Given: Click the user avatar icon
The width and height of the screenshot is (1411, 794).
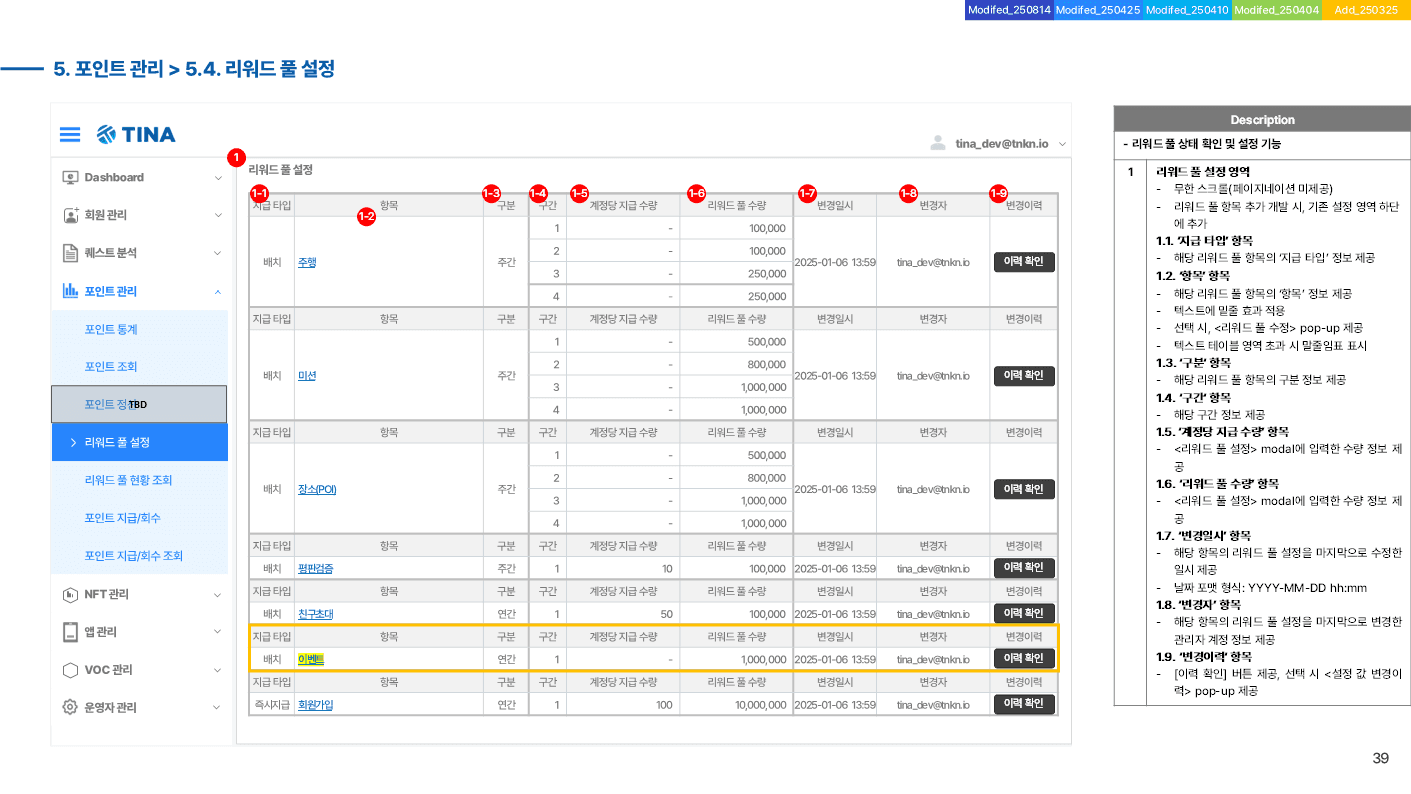Looking at the screenshot, I should click(x=938, y=143).
